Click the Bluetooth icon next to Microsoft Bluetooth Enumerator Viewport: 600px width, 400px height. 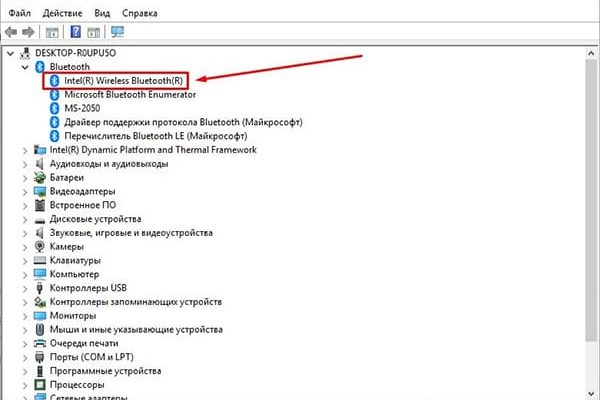(55, 95)
